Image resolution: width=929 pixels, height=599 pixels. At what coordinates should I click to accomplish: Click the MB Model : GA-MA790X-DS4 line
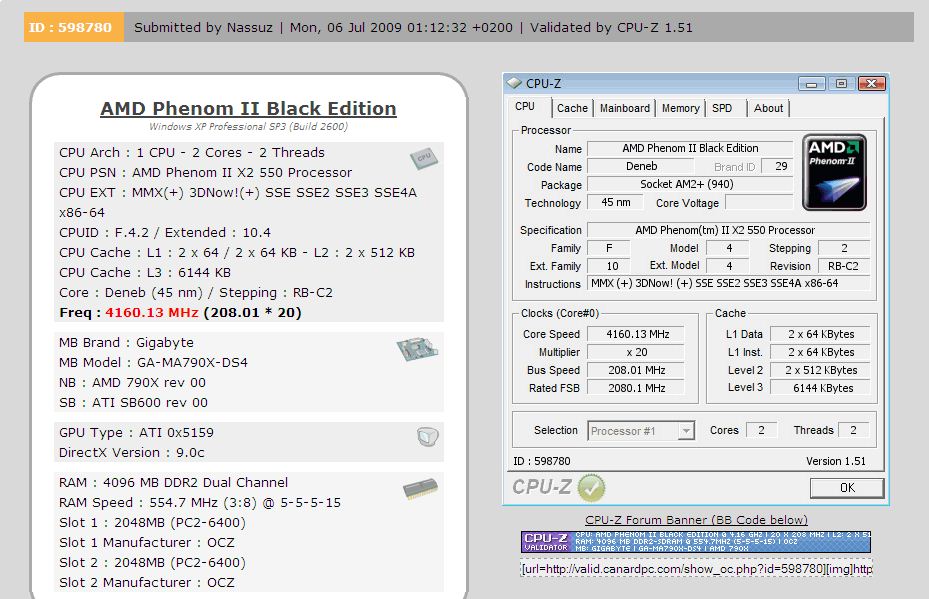point(153,363)
